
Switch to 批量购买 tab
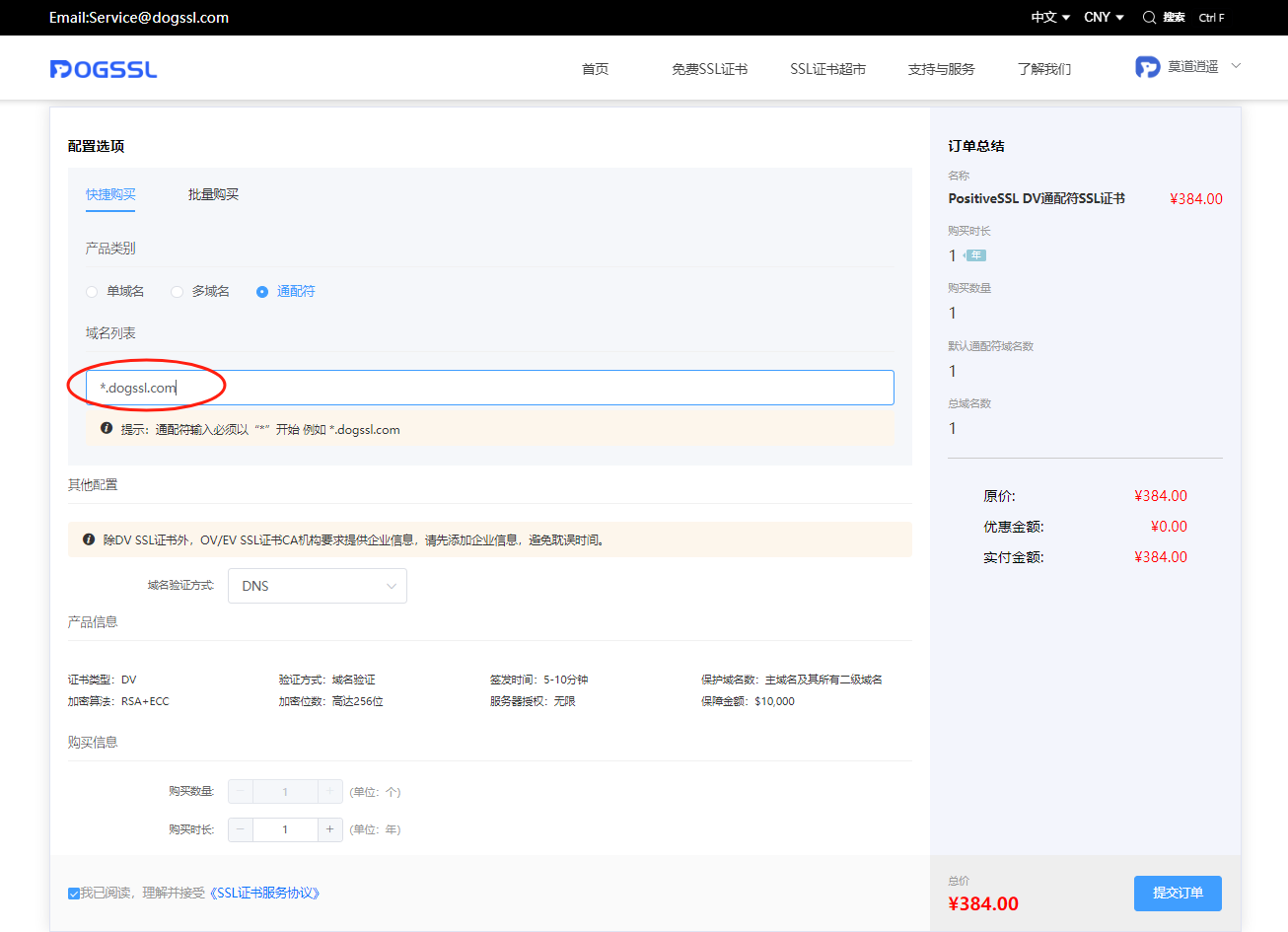213,195
